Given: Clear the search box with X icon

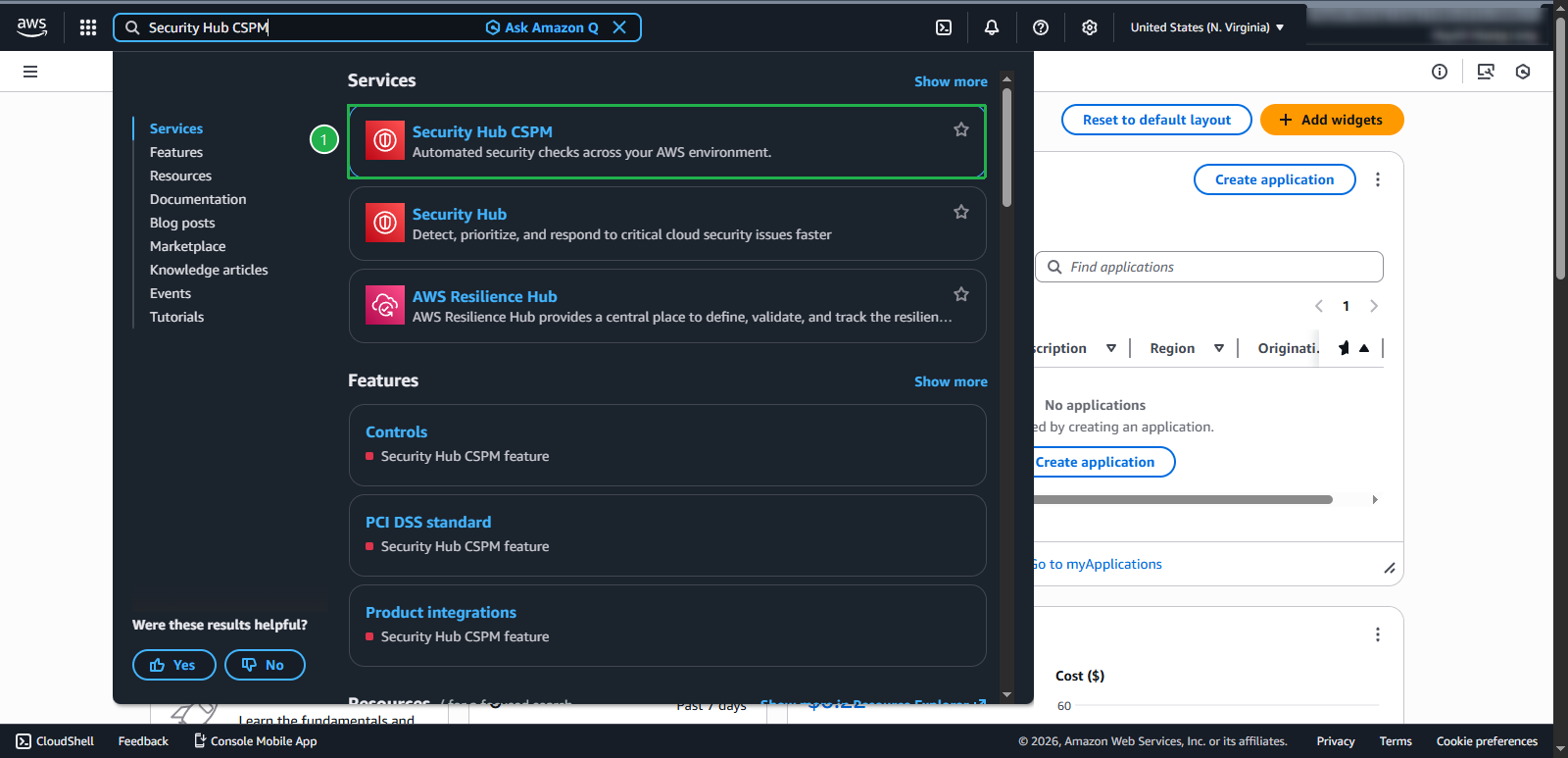Looking at the screenshot, I should tap(619, 27).
